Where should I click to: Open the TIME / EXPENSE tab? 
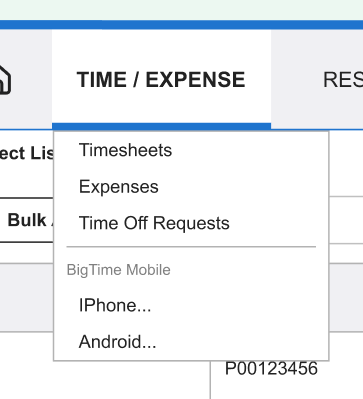[161, 80]
